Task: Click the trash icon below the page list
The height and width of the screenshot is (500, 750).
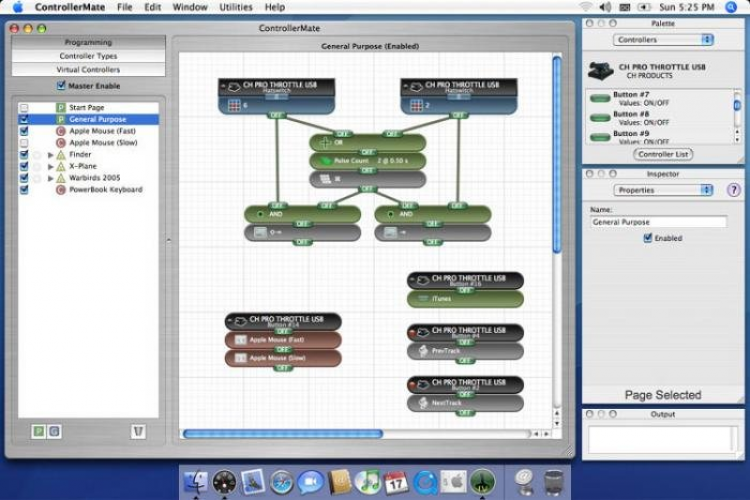Action: (x=138, y=432)
